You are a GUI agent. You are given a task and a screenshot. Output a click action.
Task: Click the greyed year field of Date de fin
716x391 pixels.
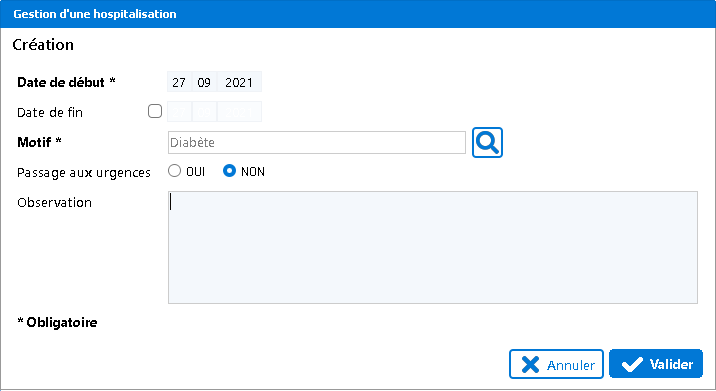click(239, 112)
